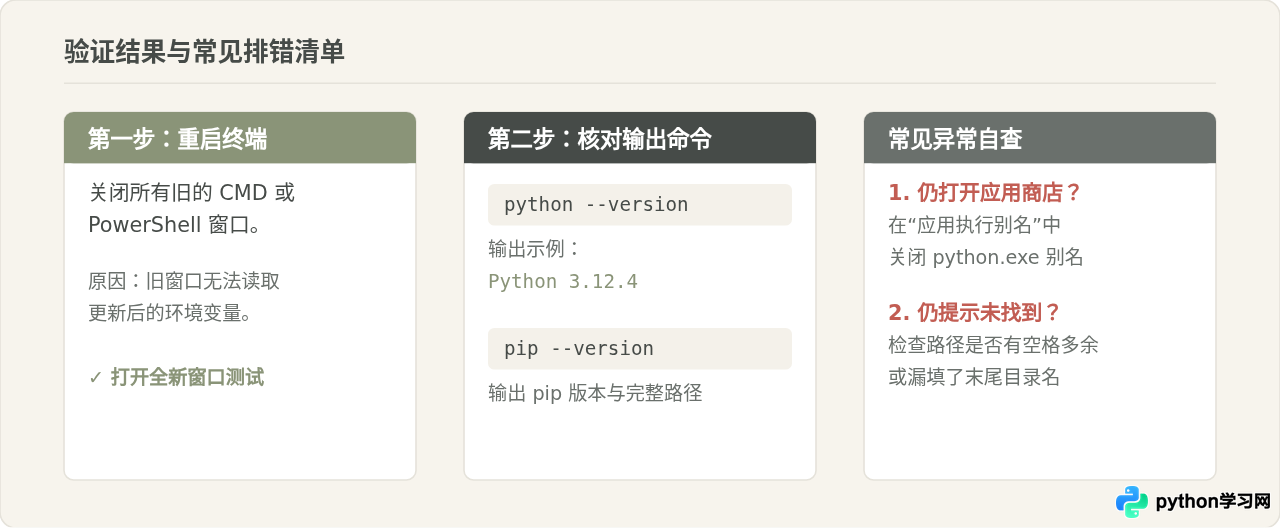Click the '在“应用执行别名”中' line
This screenshot has width=1280, height=528.
tap(975, 225)
